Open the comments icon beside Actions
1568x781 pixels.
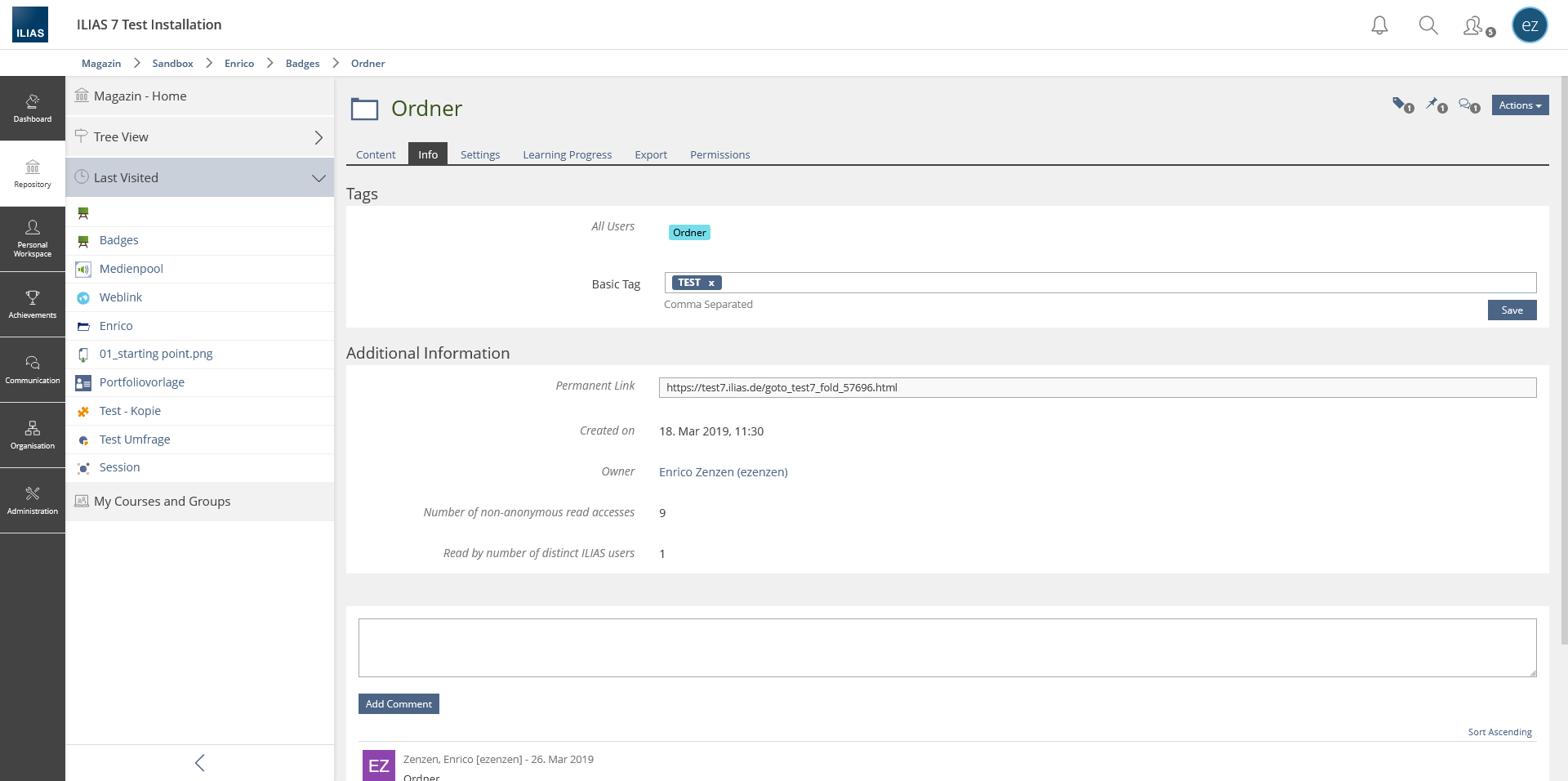coord(1468,105)
